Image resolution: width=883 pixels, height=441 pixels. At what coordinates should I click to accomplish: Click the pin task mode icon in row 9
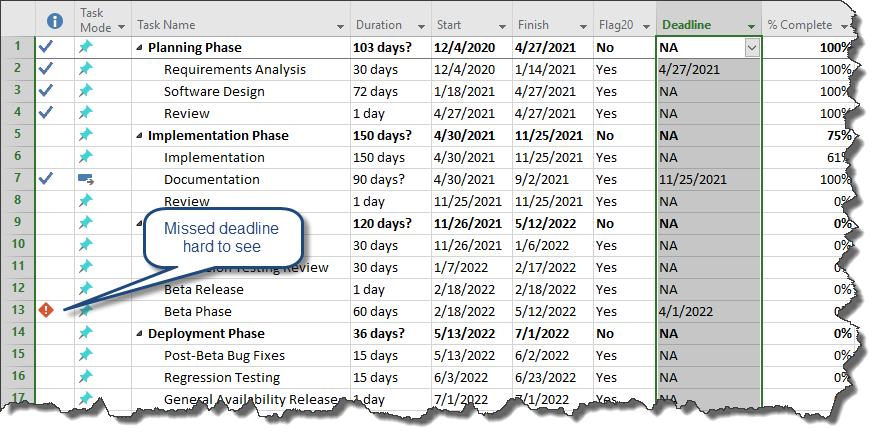[86, 222]
